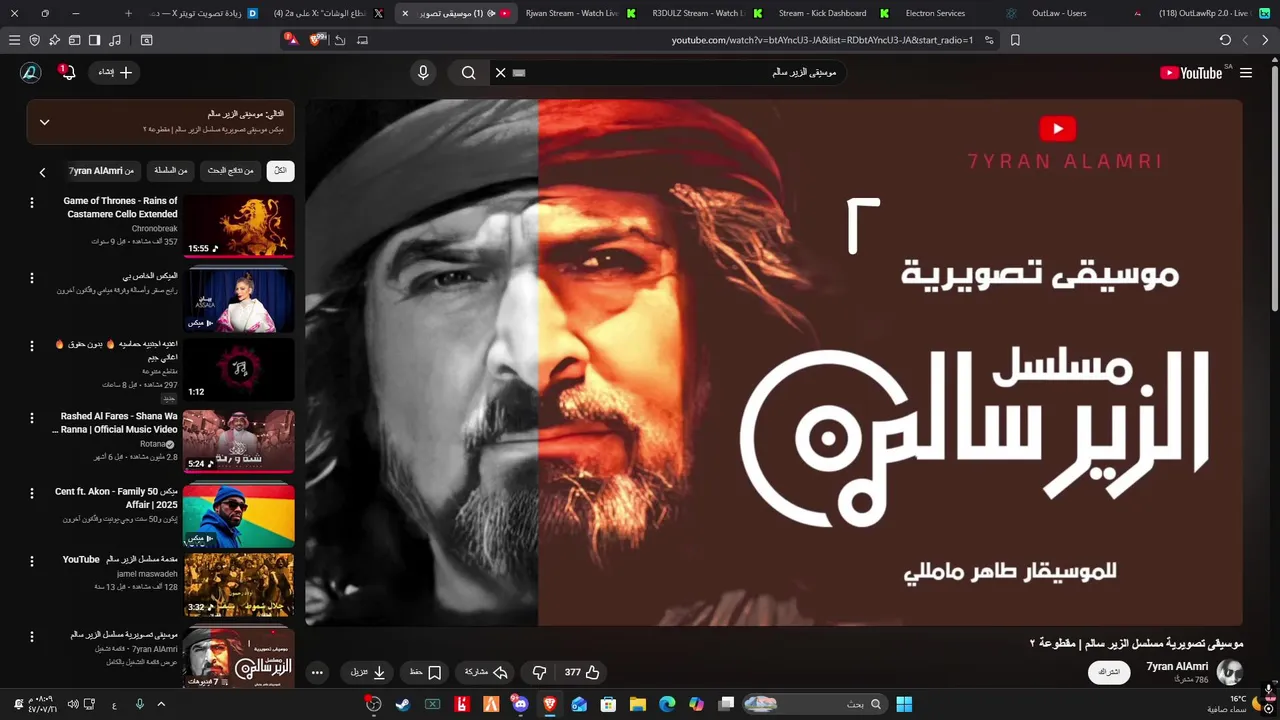Image resolution: width=1280 pixels, height=720 pixels.
Task: Open Steam from the taskbar
Action: (x=402, y=704)
